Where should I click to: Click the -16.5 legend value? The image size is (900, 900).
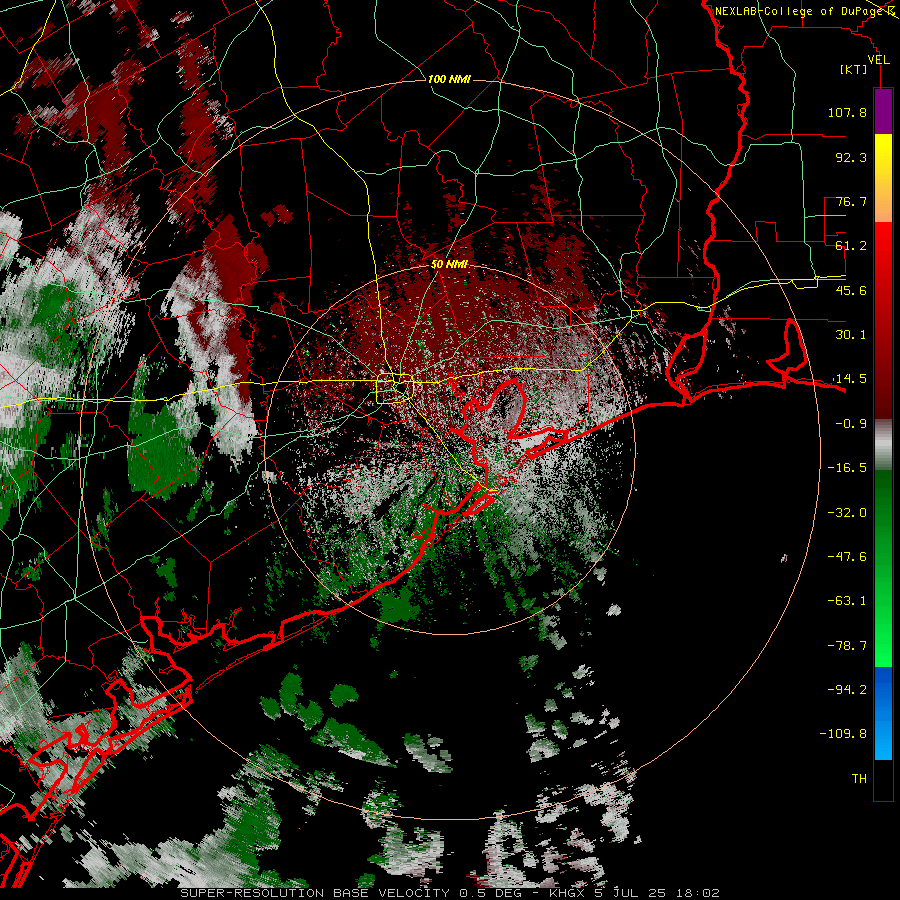coord(847,468)
